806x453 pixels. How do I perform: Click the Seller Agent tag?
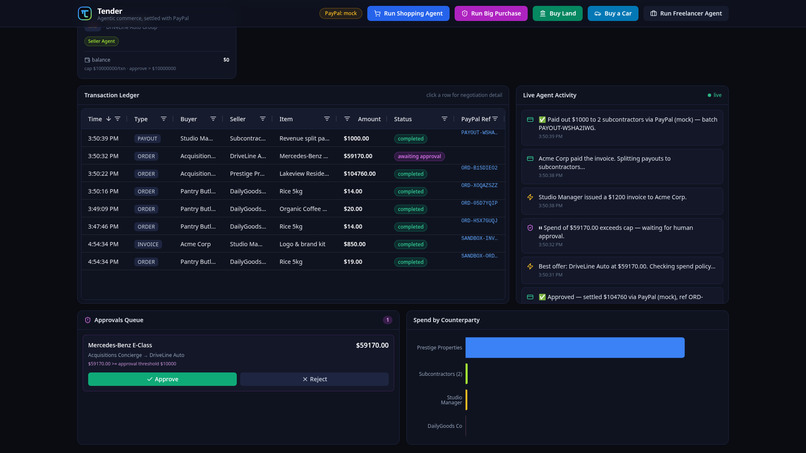101,41
